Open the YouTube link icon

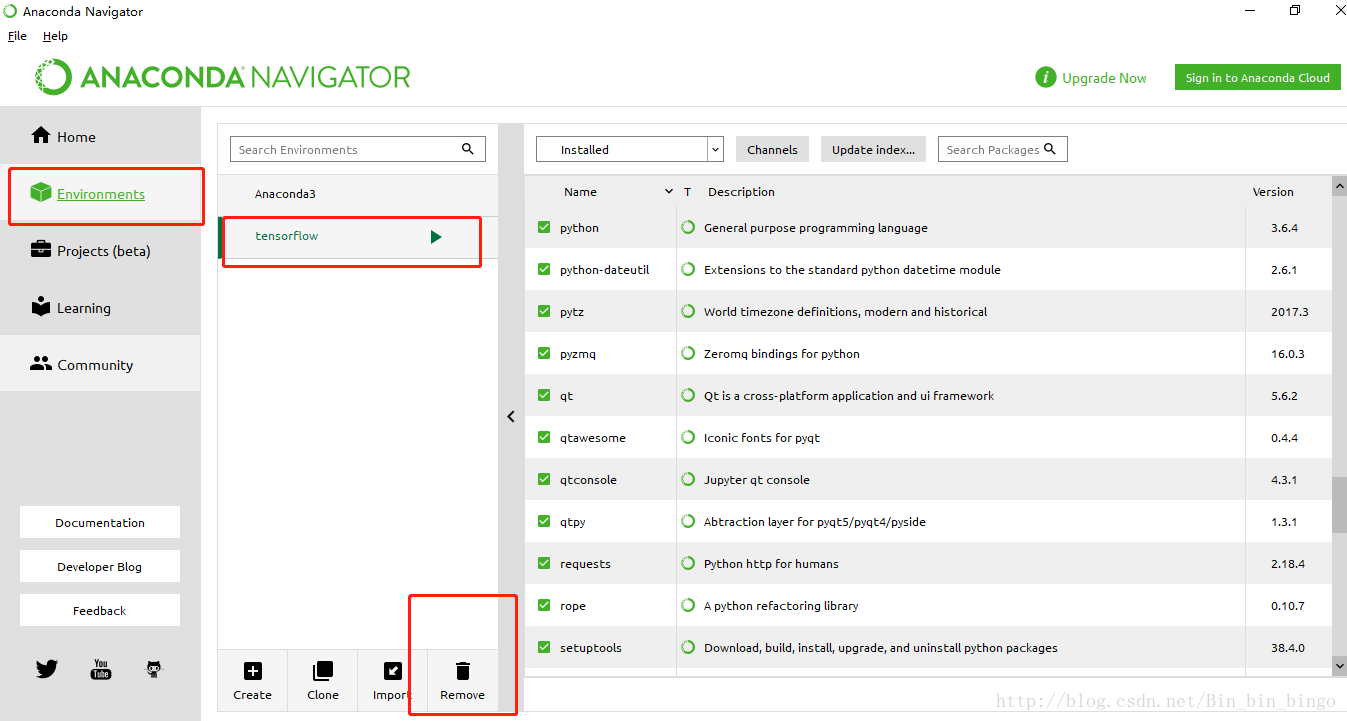[101, 669]
